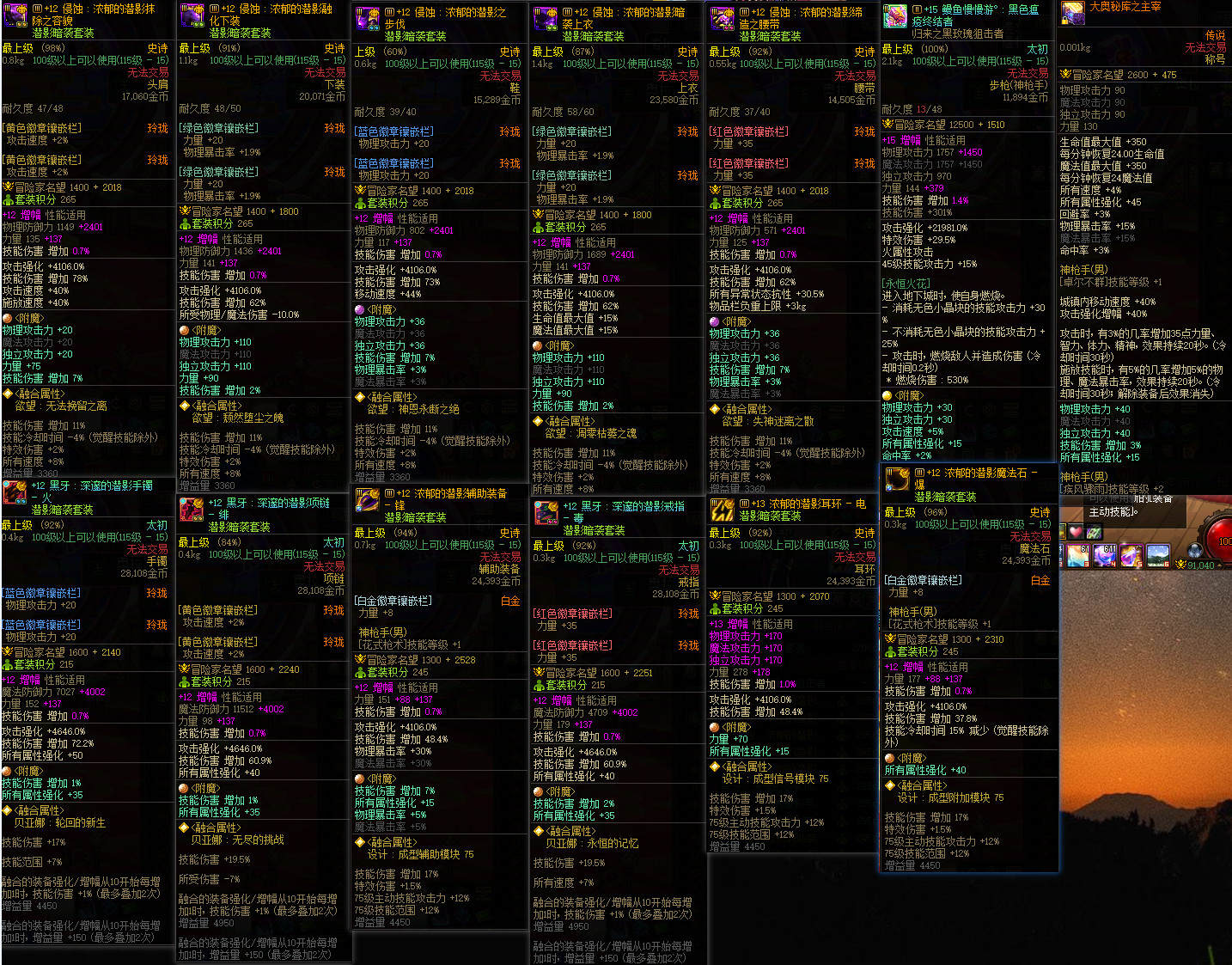Click the 大奥秘库之主宰 title icon
The height and width of the screenshot is (965, 1232).
tap(1073, 14)
